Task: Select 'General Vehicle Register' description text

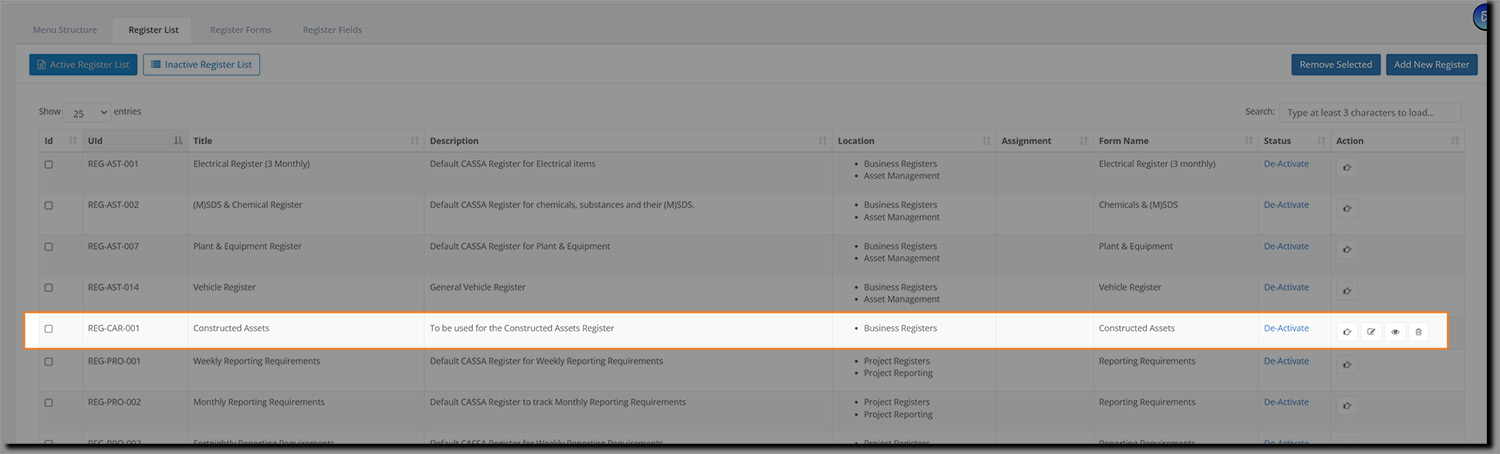Action: tap(477, 287)
